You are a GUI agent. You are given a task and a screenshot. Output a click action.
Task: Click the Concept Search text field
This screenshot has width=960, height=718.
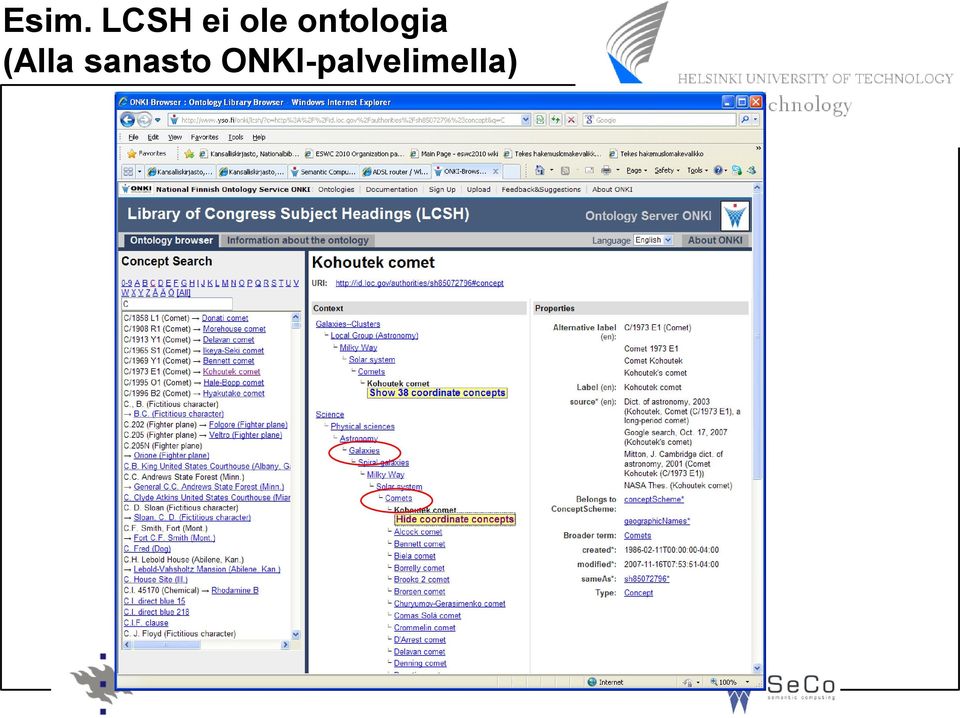[x=177, y=304]
